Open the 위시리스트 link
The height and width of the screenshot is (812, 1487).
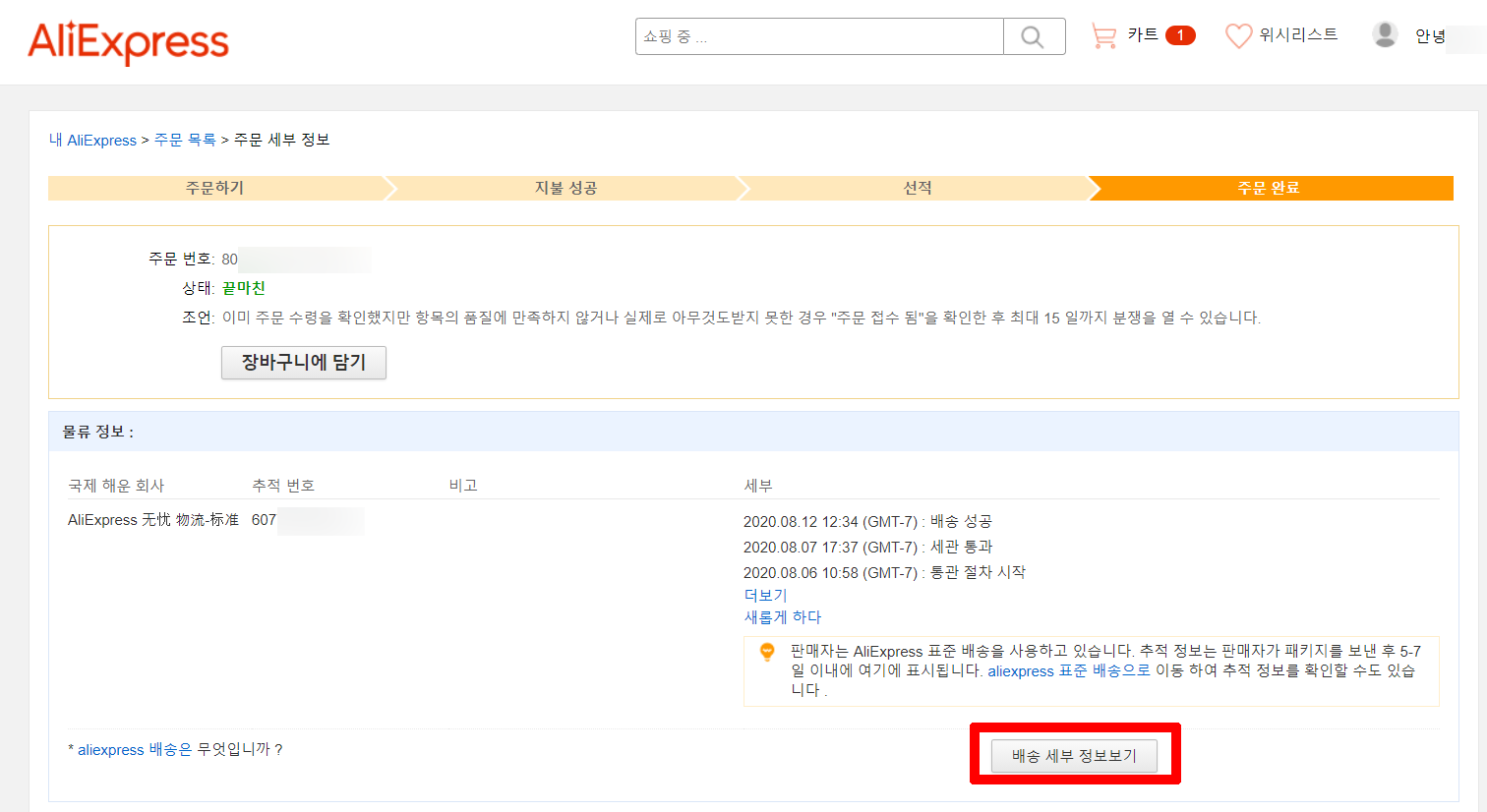(1298, 35)
